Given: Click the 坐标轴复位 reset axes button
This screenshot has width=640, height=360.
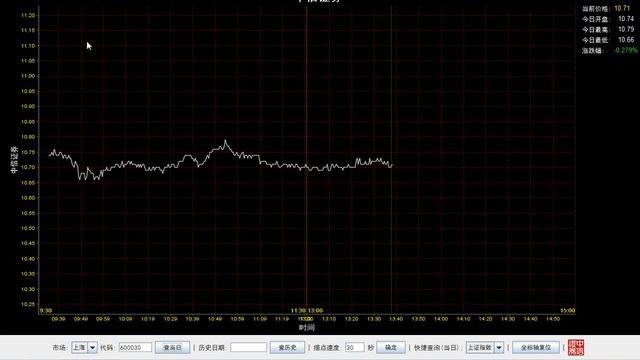Looking at the screenshot, I should click(536, 347).
